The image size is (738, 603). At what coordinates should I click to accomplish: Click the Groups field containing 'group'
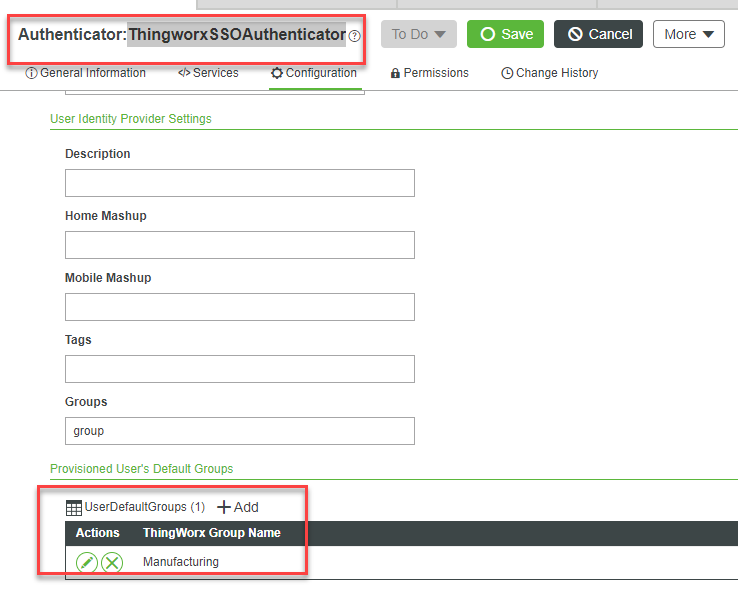[240, 431]
